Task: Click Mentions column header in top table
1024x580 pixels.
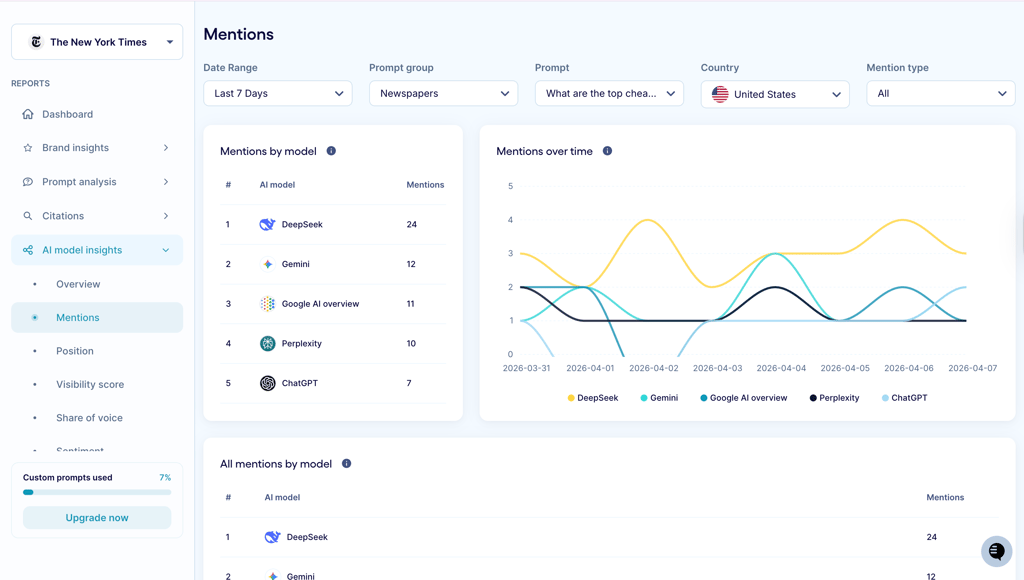Action: 425,185
